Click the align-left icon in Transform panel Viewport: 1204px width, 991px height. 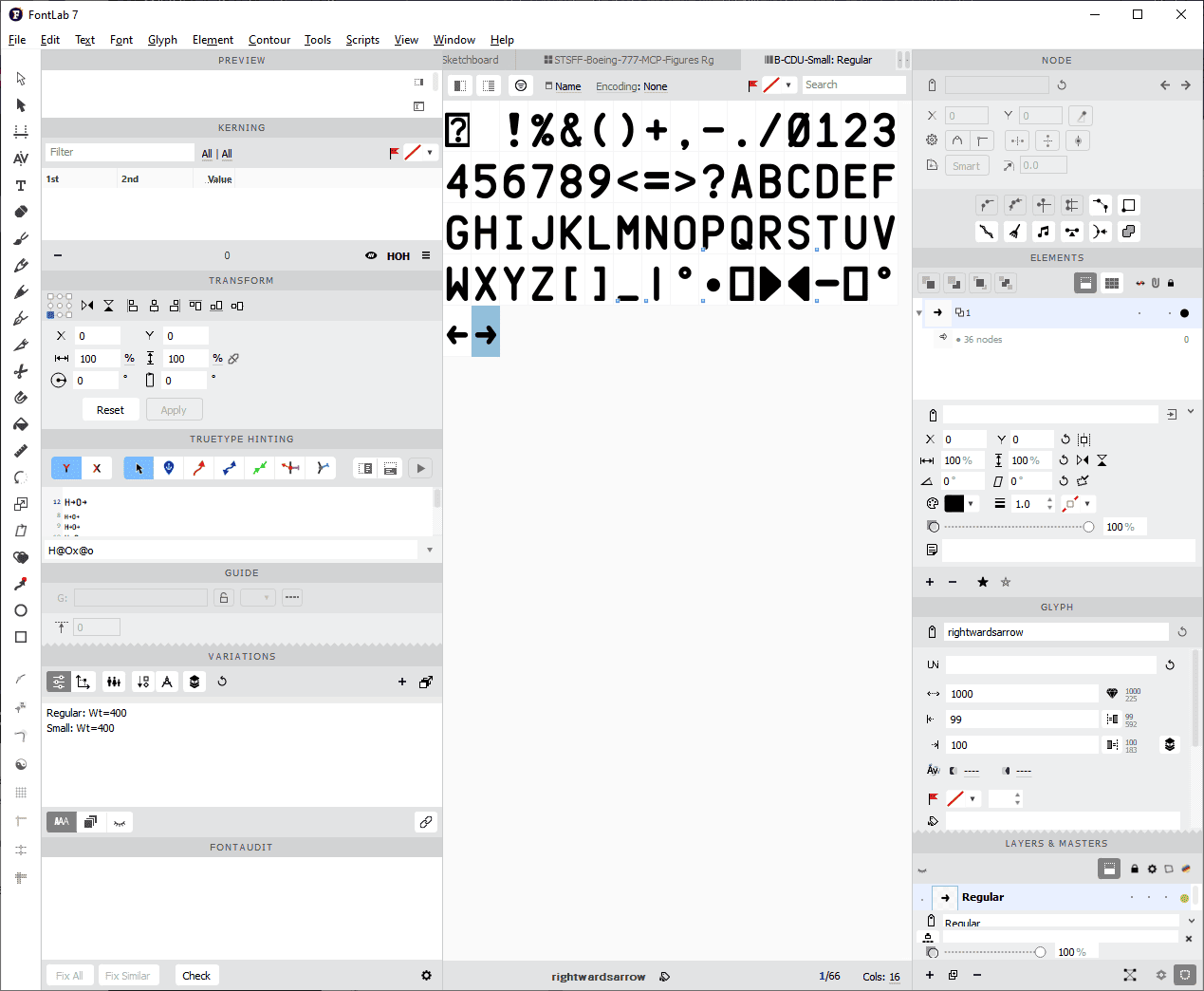click(x=133, y=306)
